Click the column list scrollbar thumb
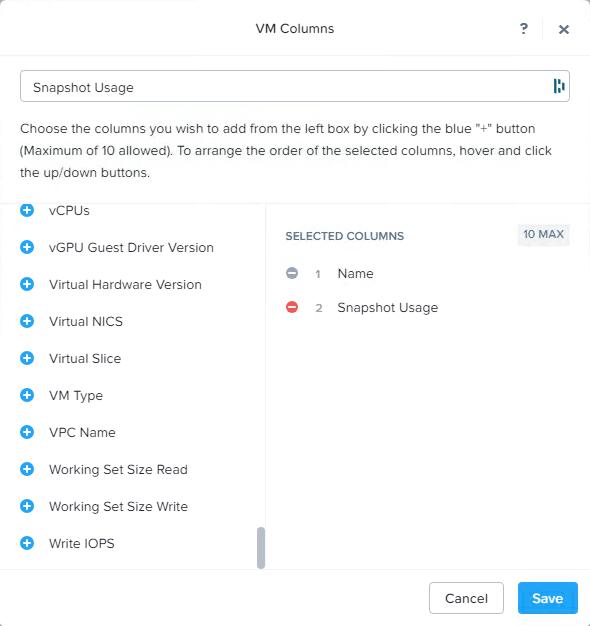Viewport: 590px width, 626px height. pos(261,548)
